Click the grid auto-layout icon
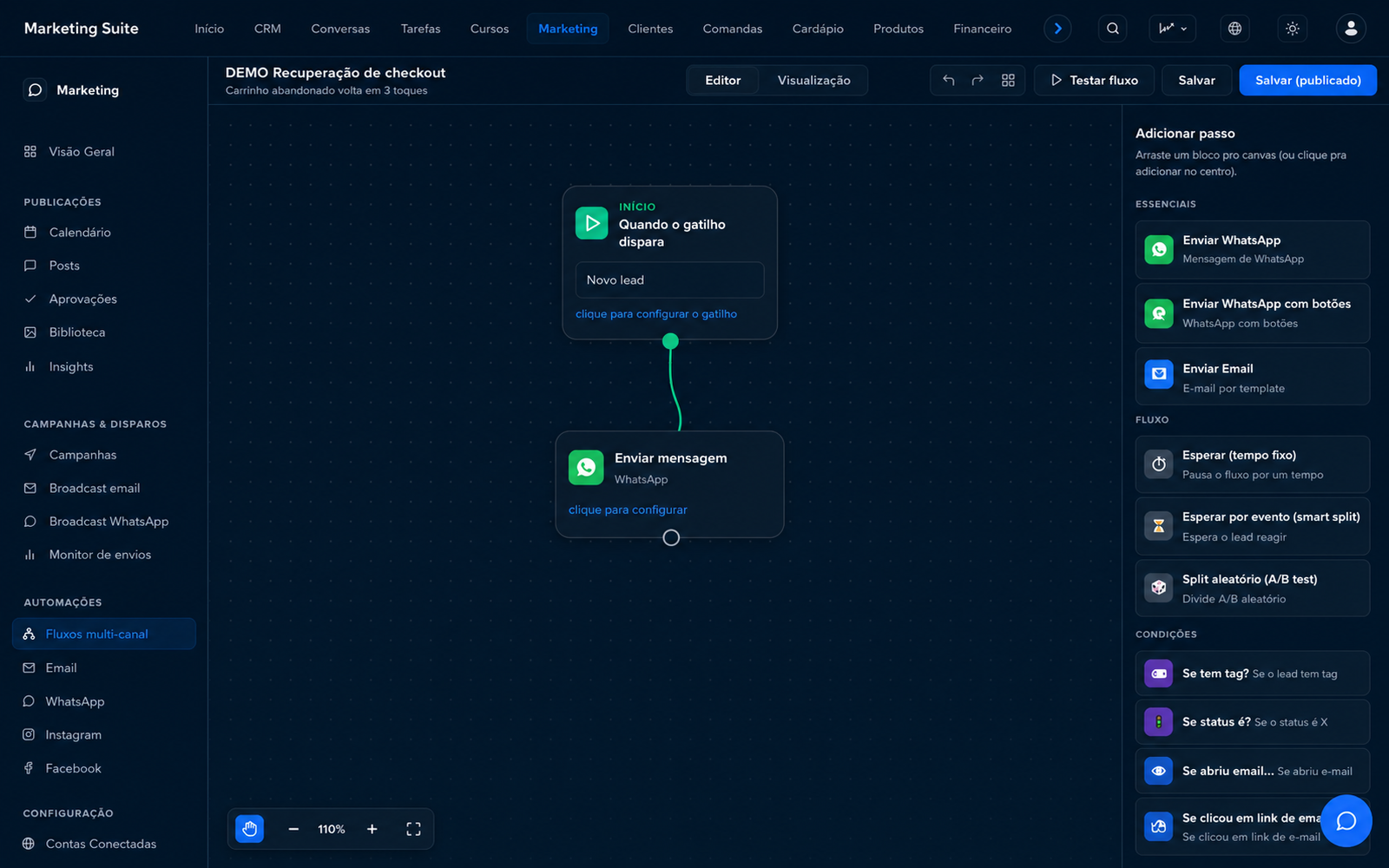This screenshot has width=1389, height=868. pyautogui.click(x=1008, y=80)
